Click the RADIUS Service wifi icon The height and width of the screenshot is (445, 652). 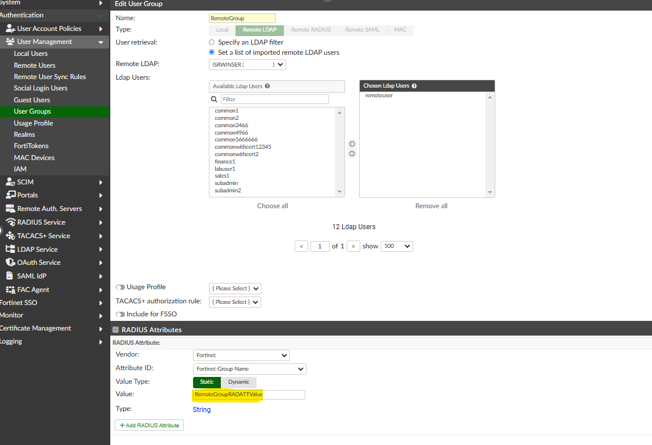10,222
